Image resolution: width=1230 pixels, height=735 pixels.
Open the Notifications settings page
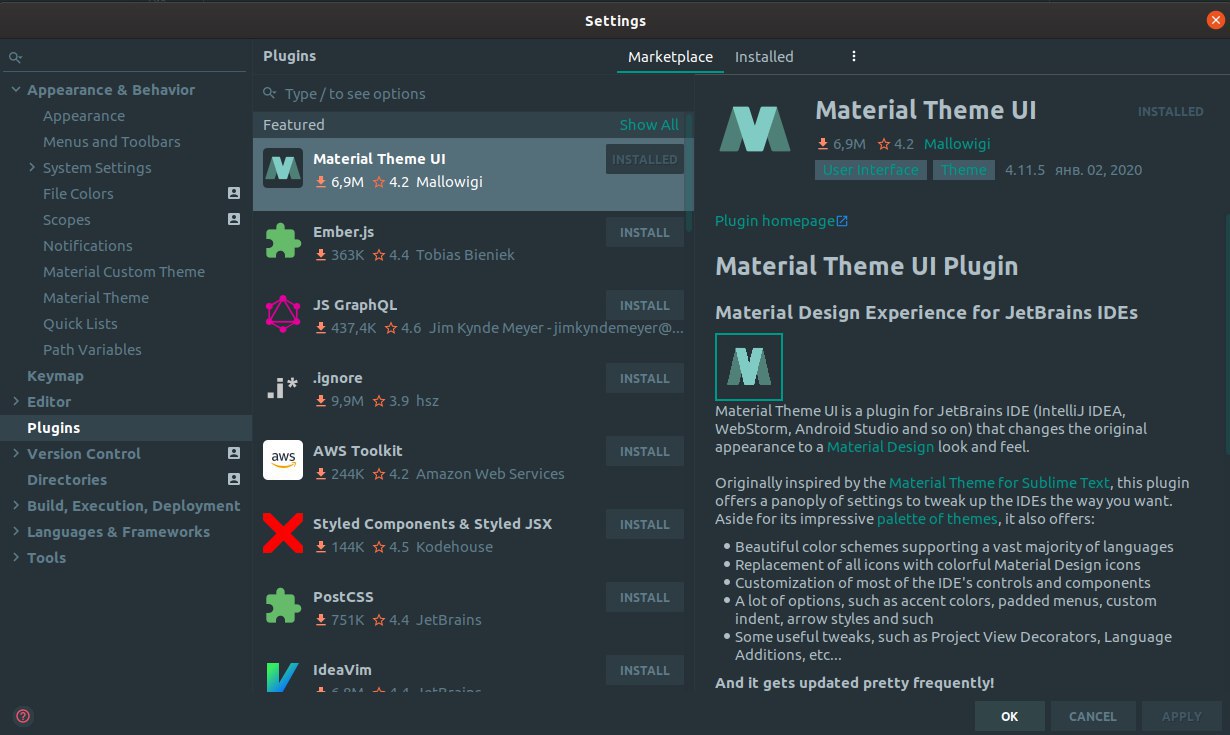tap(88, 246)
